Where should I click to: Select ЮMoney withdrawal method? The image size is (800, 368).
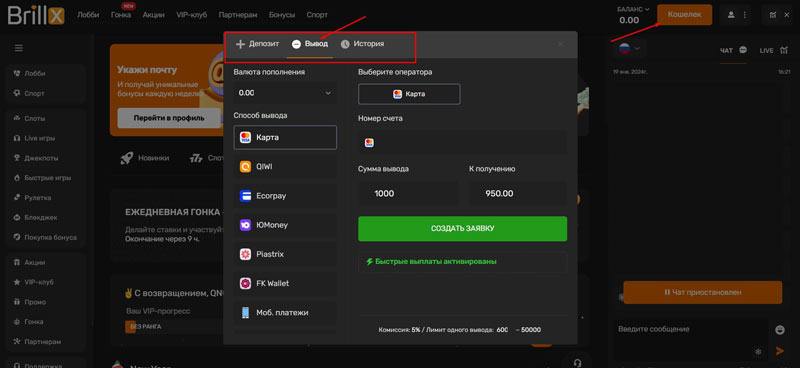(x=285, y=225)
